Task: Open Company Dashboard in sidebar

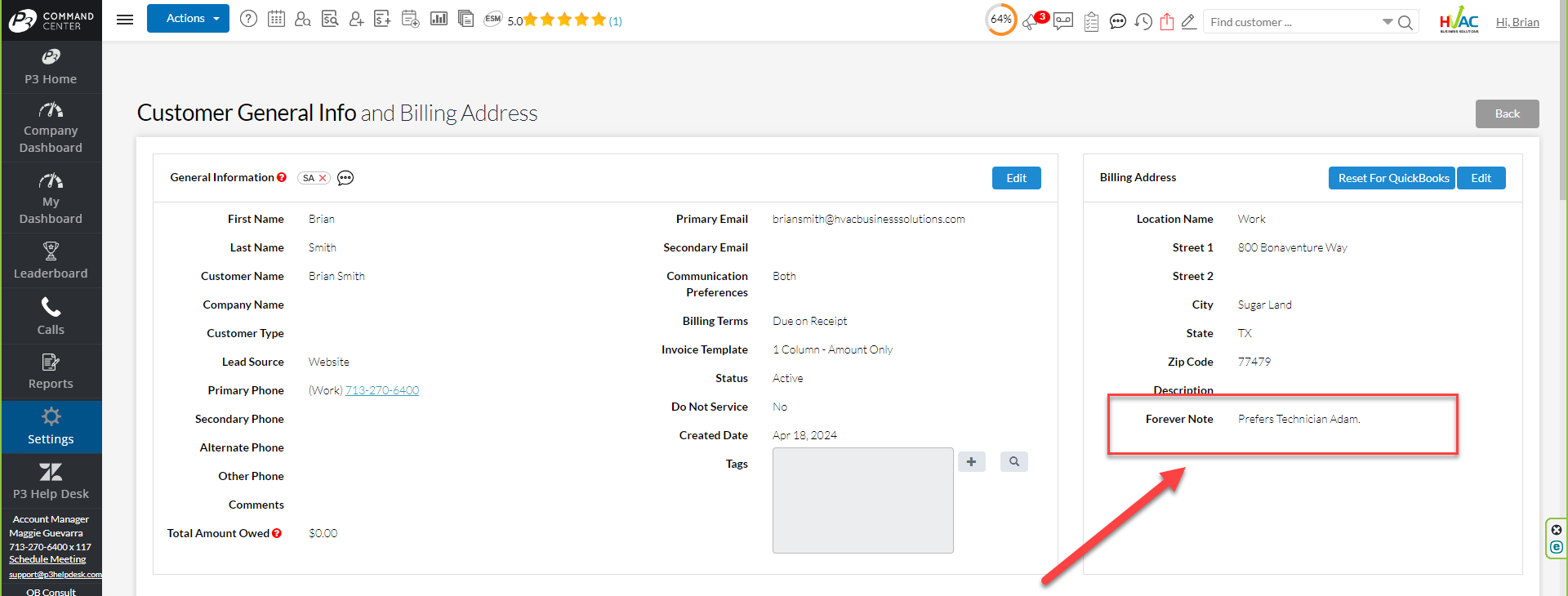Action: tap(51, 128)
